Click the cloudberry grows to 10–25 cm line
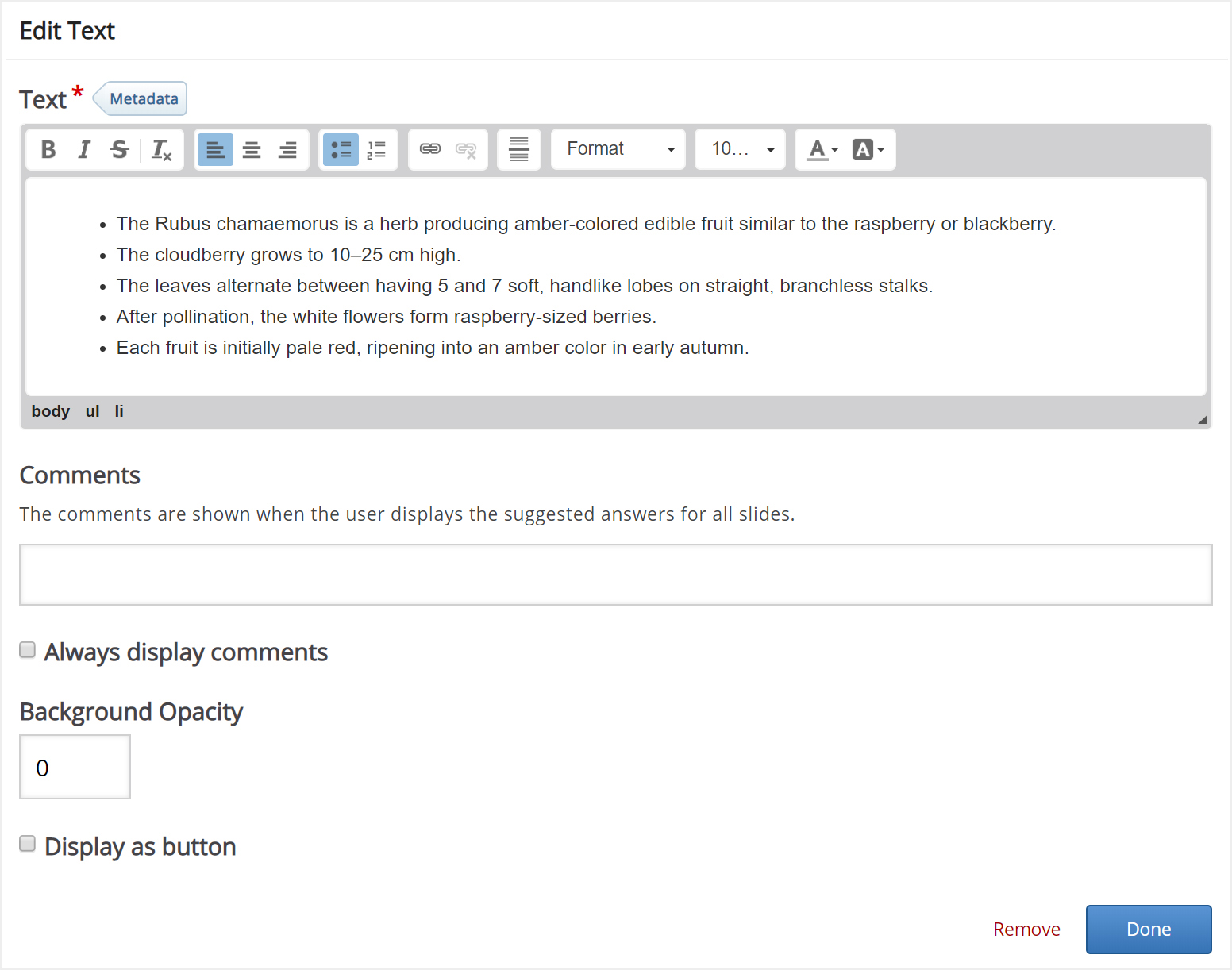 click(289, 255)
